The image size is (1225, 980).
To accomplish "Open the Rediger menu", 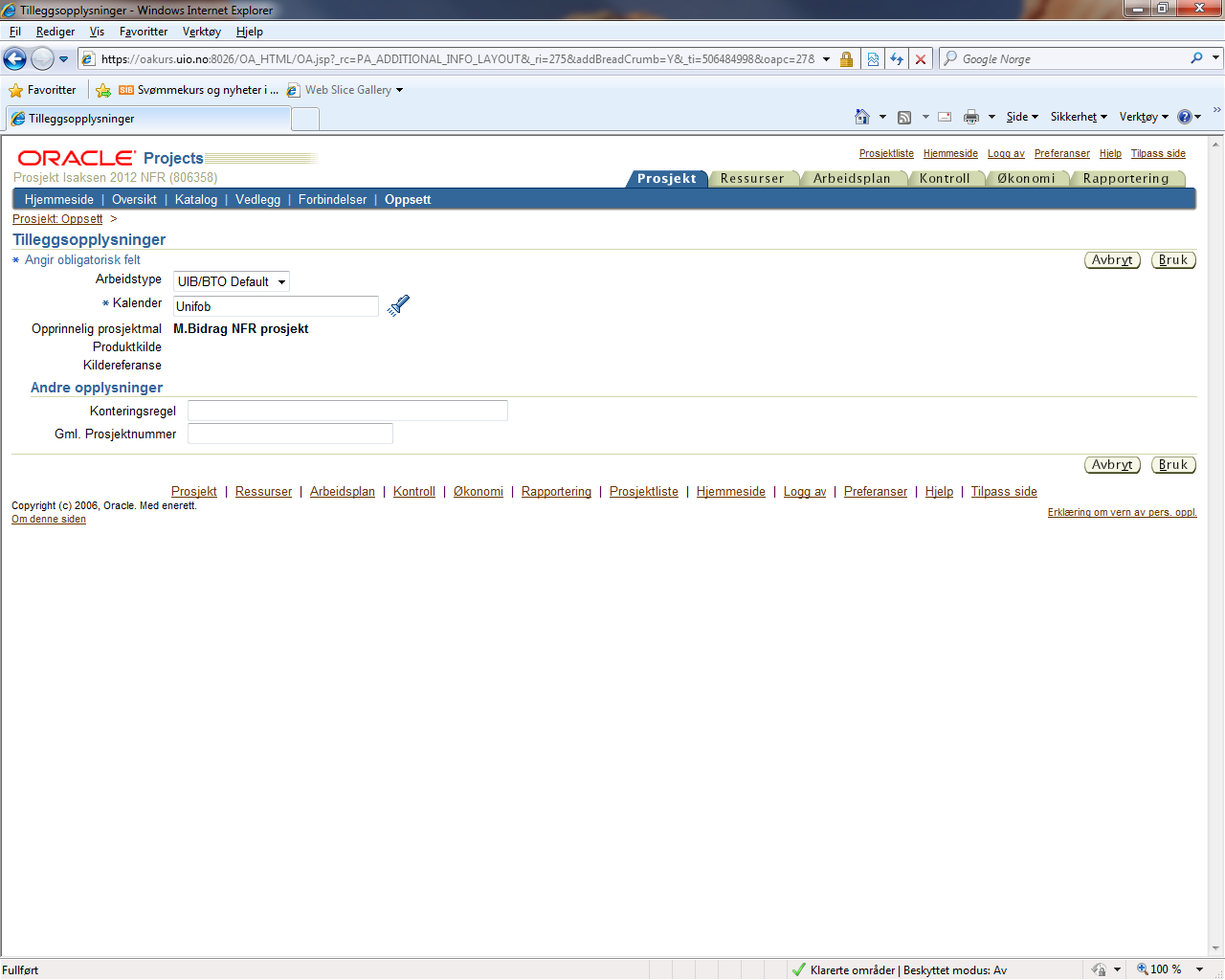I will click(x=56, y=32).
